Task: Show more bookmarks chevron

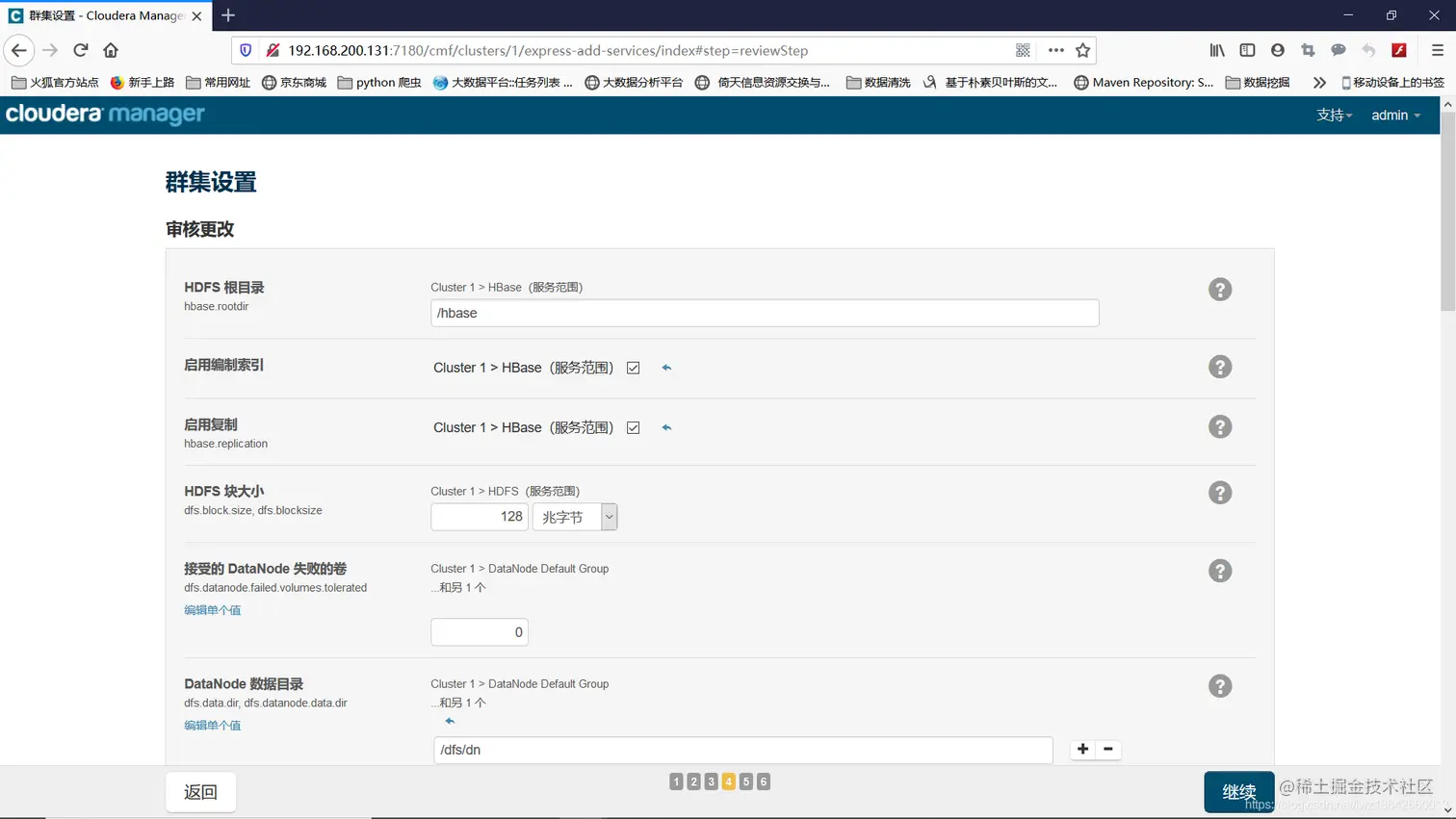Action: pos(1319,83)
